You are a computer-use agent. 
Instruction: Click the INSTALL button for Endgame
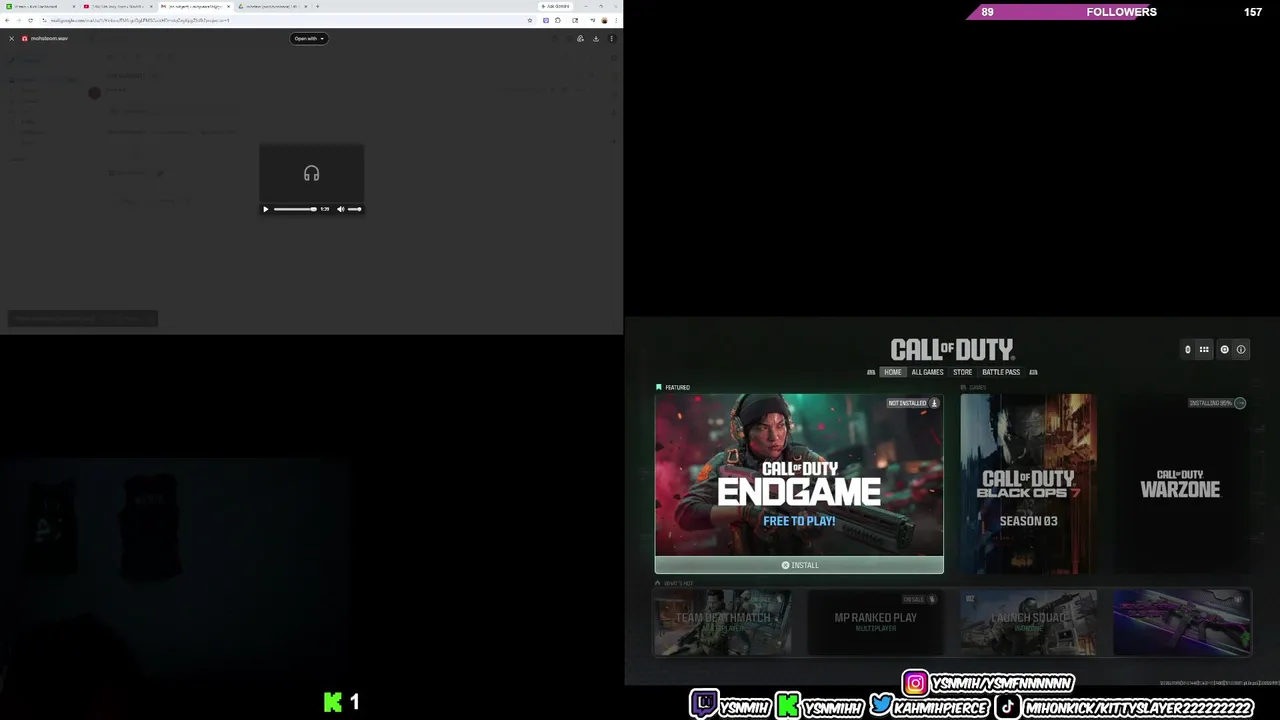click(x=799, y=565)
